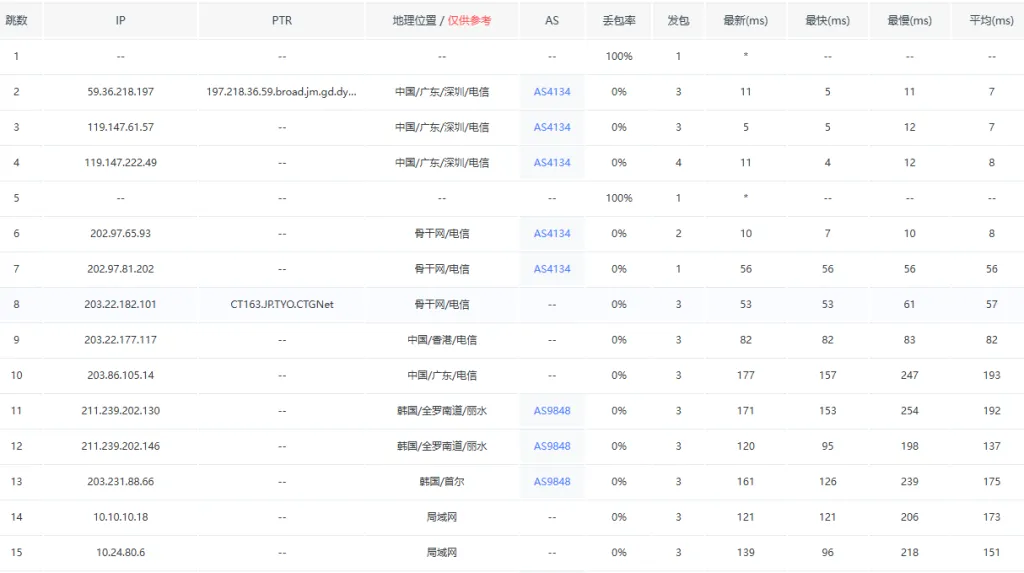This screenshot has height=573, width=1024.
Task: Click location 韩国/全罗南道/丽水 in hop 11 row
Action: pos(441,410)
